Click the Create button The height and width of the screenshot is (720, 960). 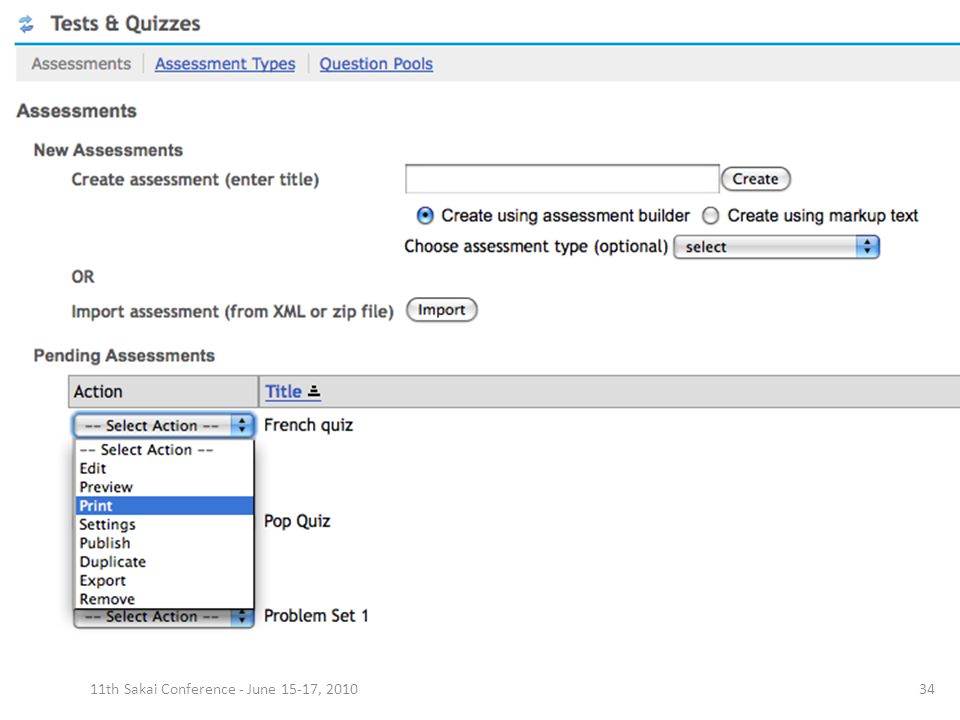tap(756, 179)
